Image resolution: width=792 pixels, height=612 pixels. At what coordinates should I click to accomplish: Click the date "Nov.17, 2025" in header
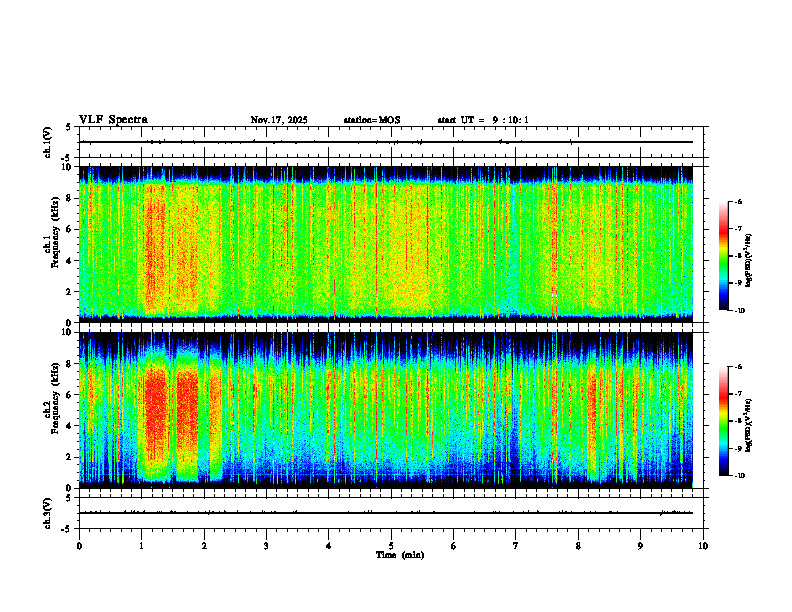point(279,120)
